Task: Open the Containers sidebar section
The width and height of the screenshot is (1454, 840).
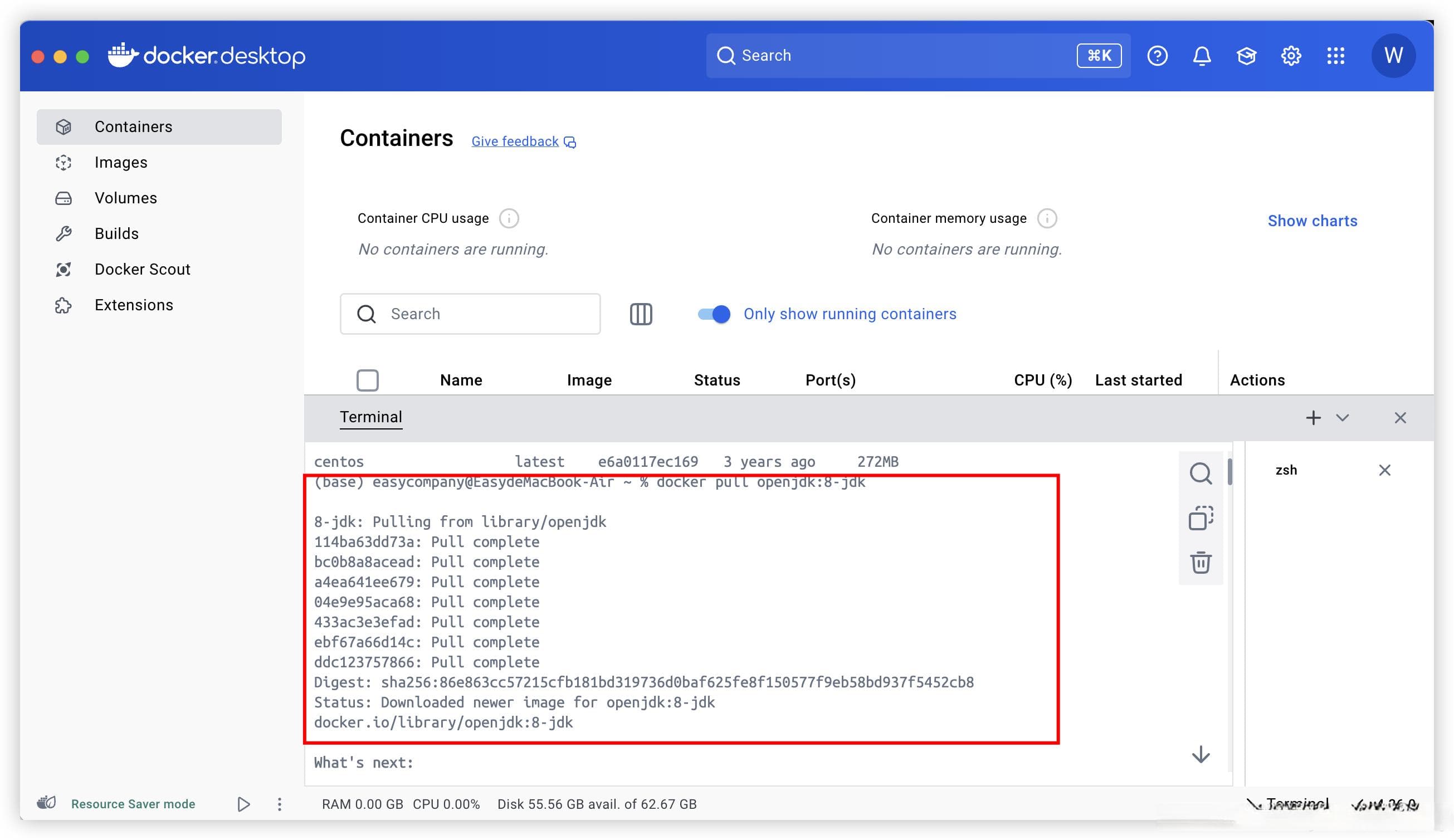Action: click(x=159, y=126)
